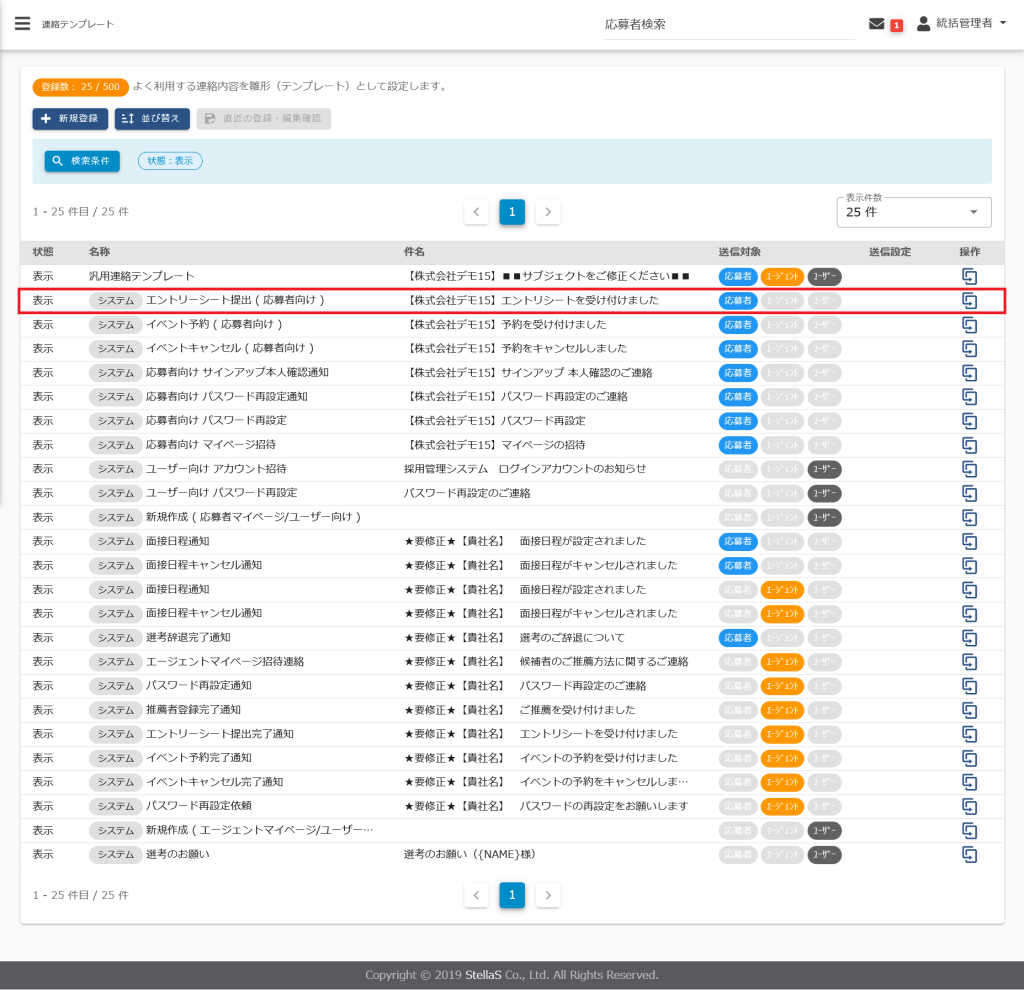Click copy icon for エントリーシート提出 (応募者向け) row
Image resolution: width=1024 pixels, height=990 pixels.
969,300
